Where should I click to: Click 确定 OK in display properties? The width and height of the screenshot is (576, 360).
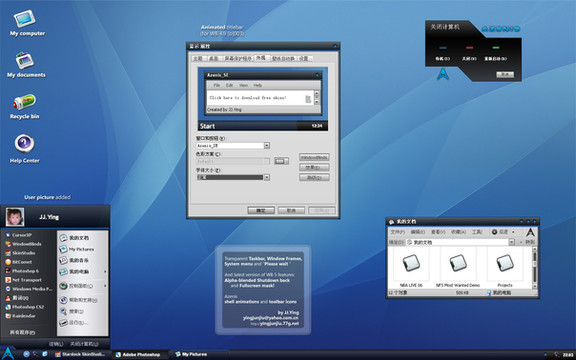pos(261,210)
